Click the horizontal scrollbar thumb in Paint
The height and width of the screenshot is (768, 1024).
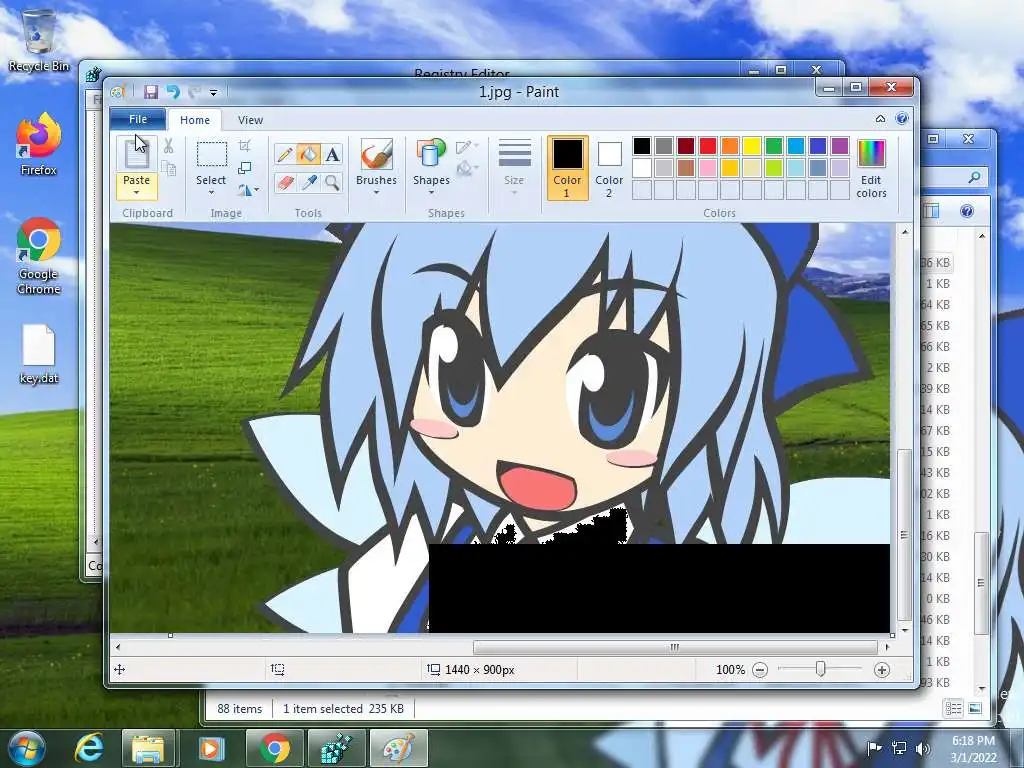click(x=675, y=648)
